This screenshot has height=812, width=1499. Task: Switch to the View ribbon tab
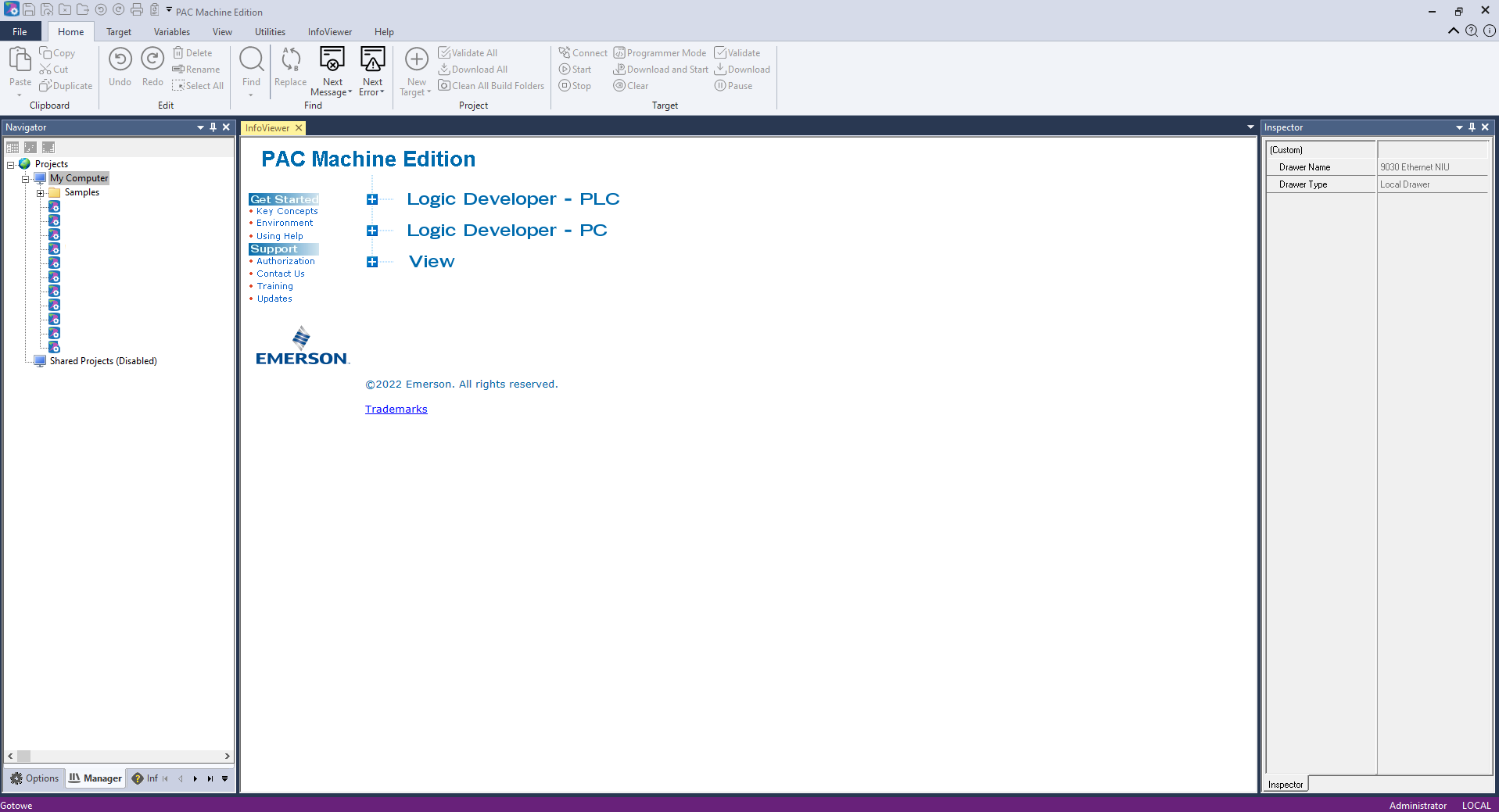[222, 32]
